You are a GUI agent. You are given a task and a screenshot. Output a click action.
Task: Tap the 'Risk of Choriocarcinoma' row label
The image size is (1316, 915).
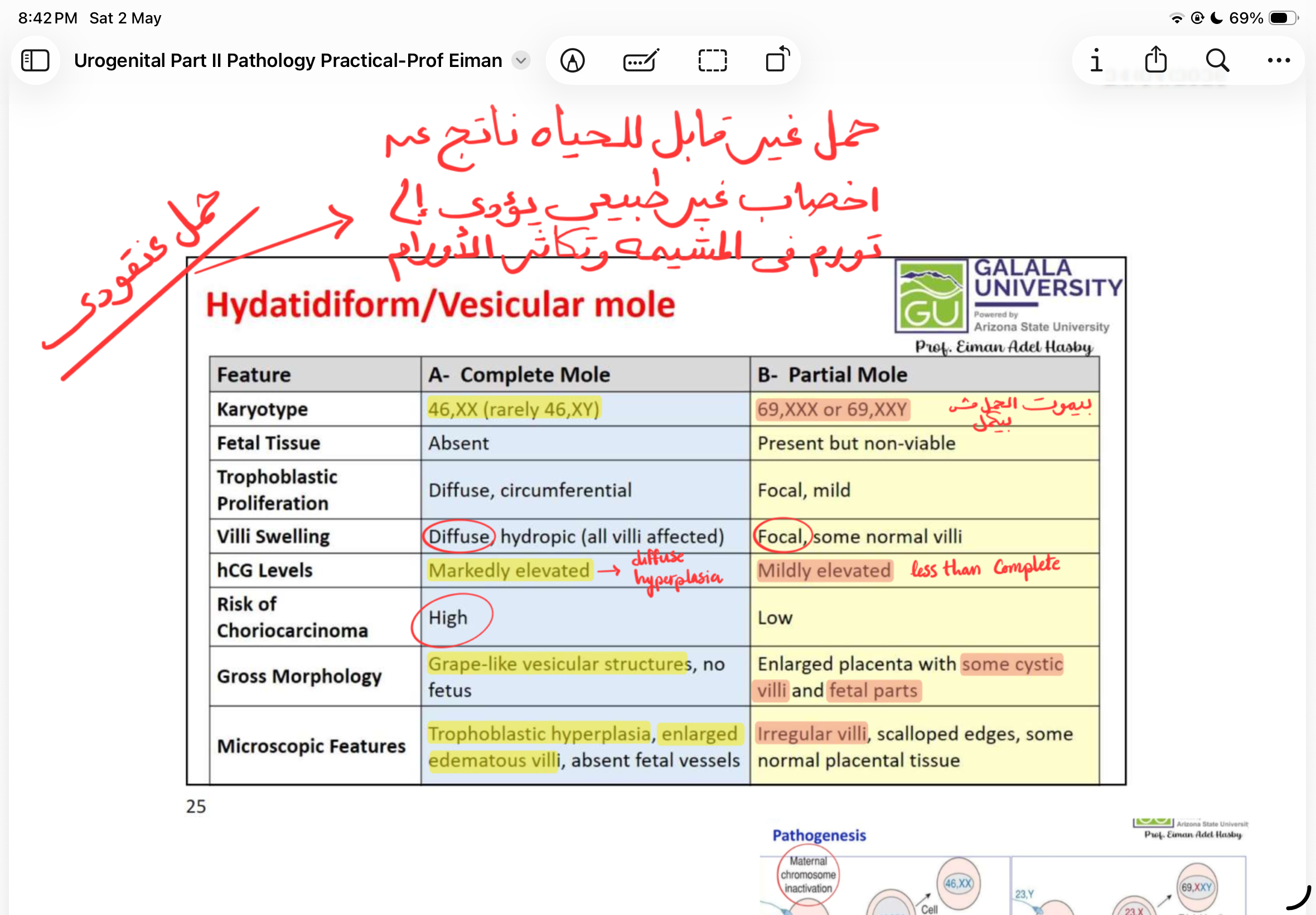292,617
